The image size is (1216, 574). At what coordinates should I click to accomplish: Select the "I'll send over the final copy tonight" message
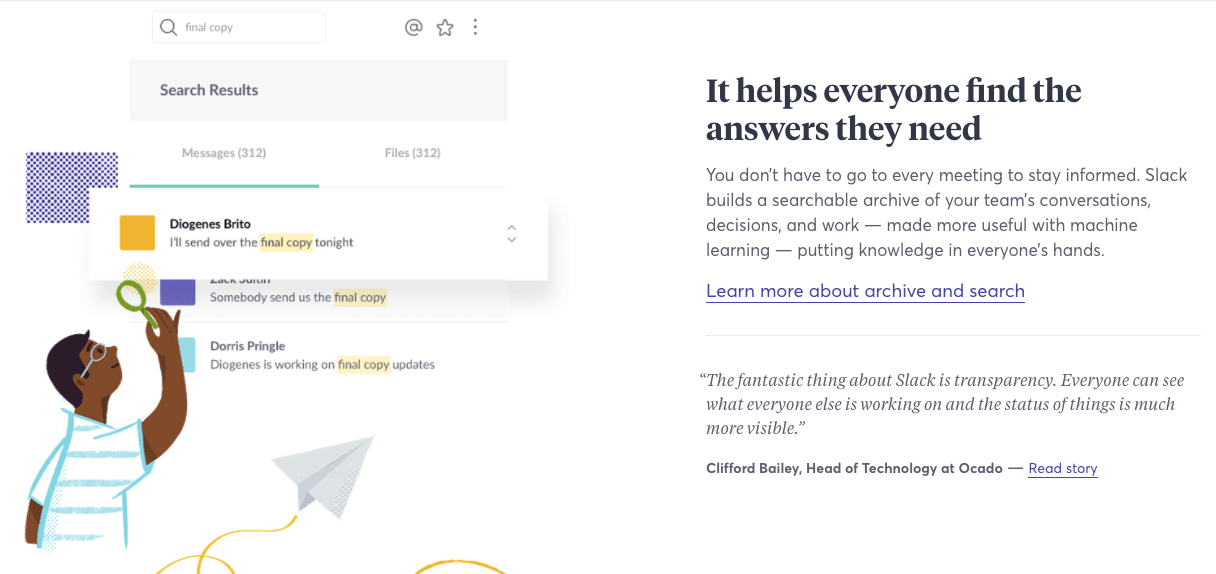[x=262, y=242]
